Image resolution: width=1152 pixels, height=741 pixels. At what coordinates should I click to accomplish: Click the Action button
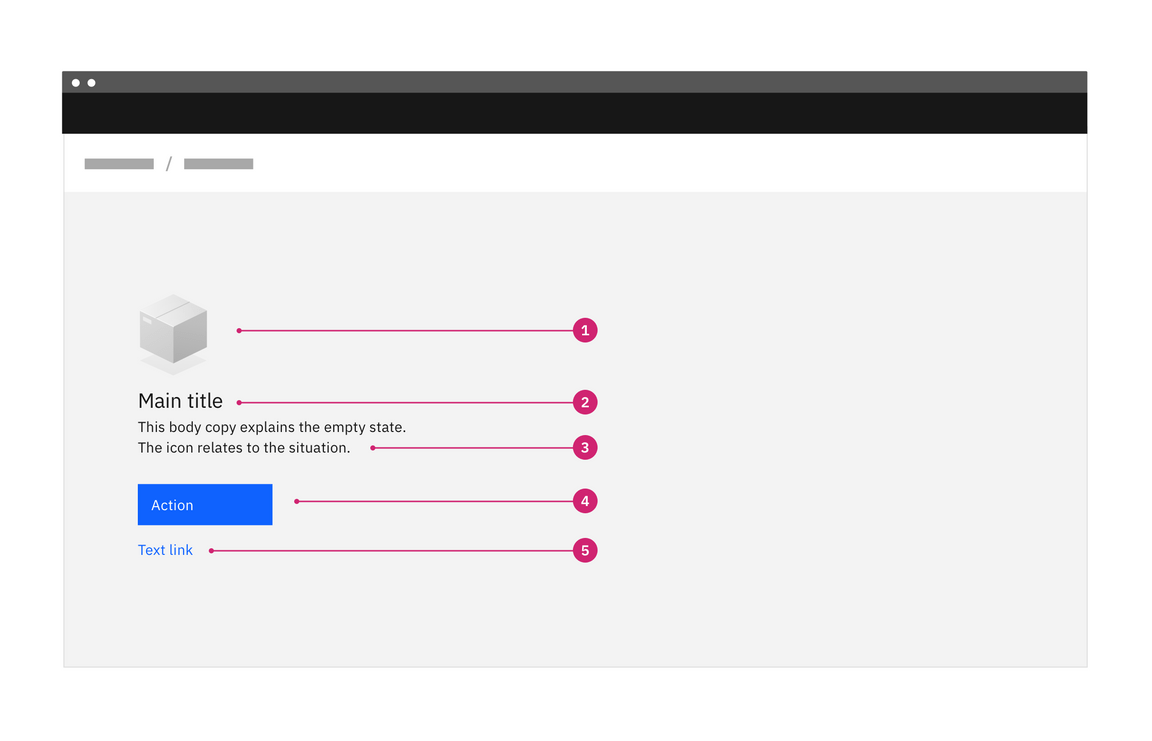pos(204,504)
